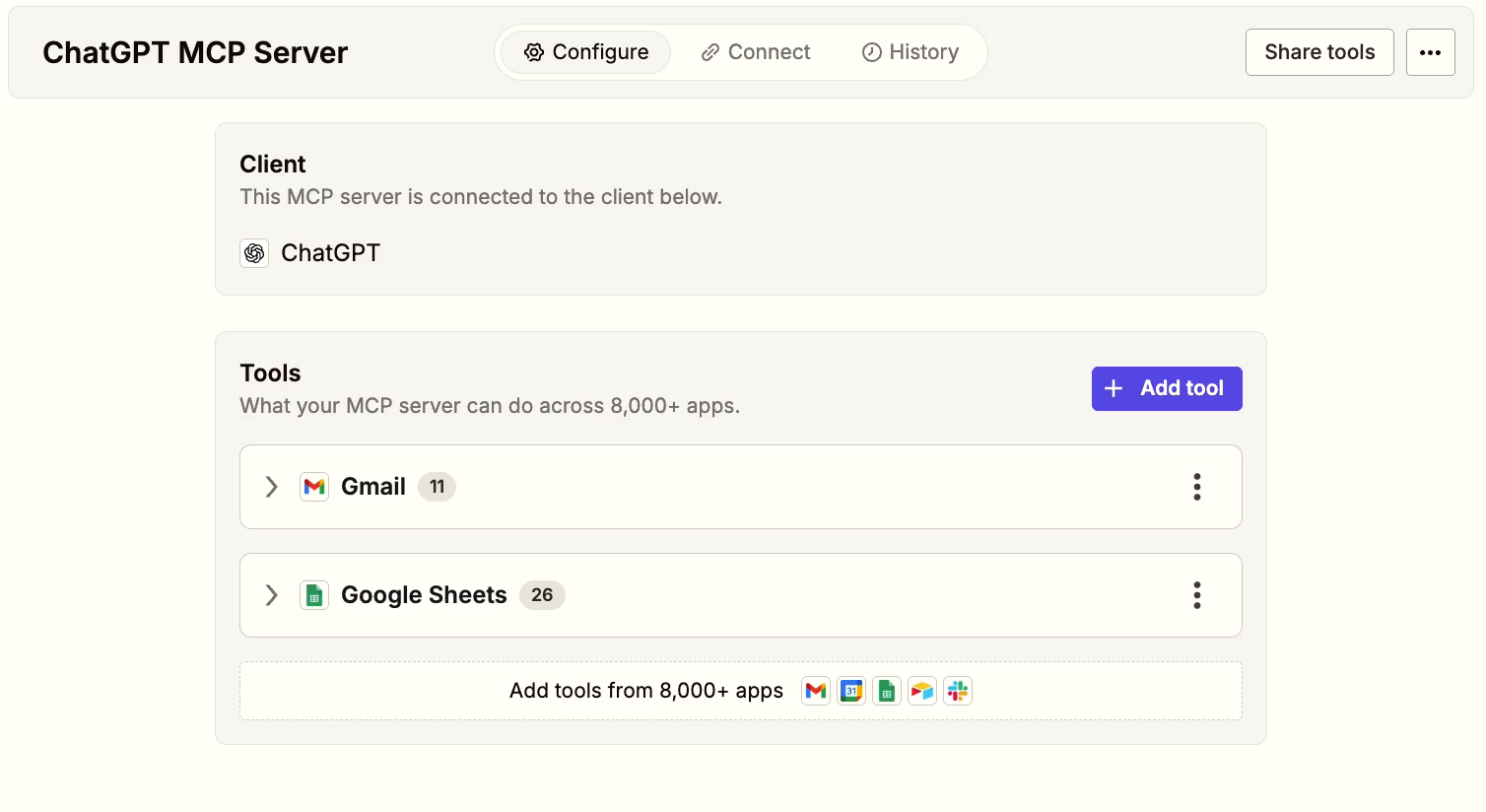Click the Gmail row label
1486x812 pixels.
(x=373, y=487)
